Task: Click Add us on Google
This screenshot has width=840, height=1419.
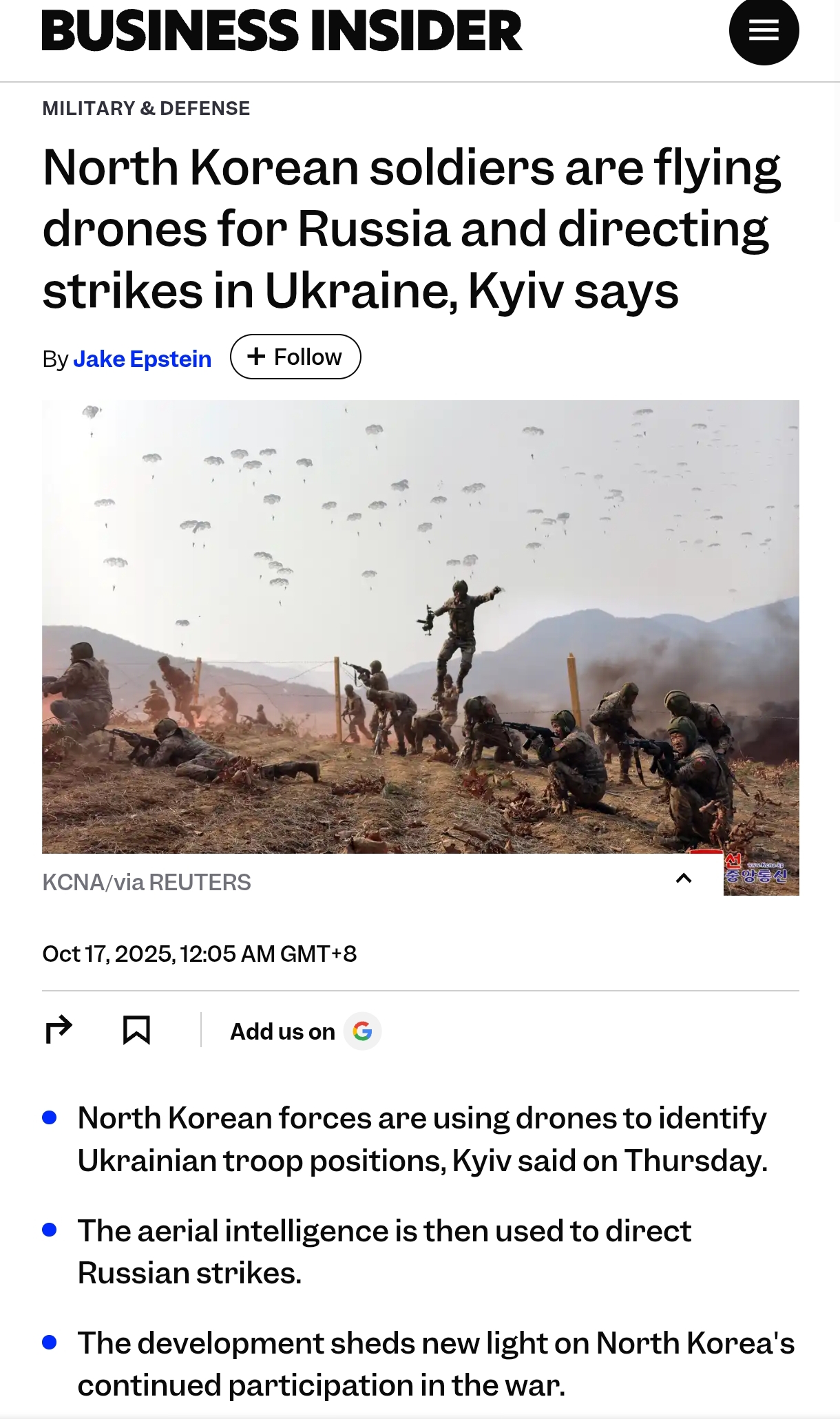Action: click(305, 1031)
